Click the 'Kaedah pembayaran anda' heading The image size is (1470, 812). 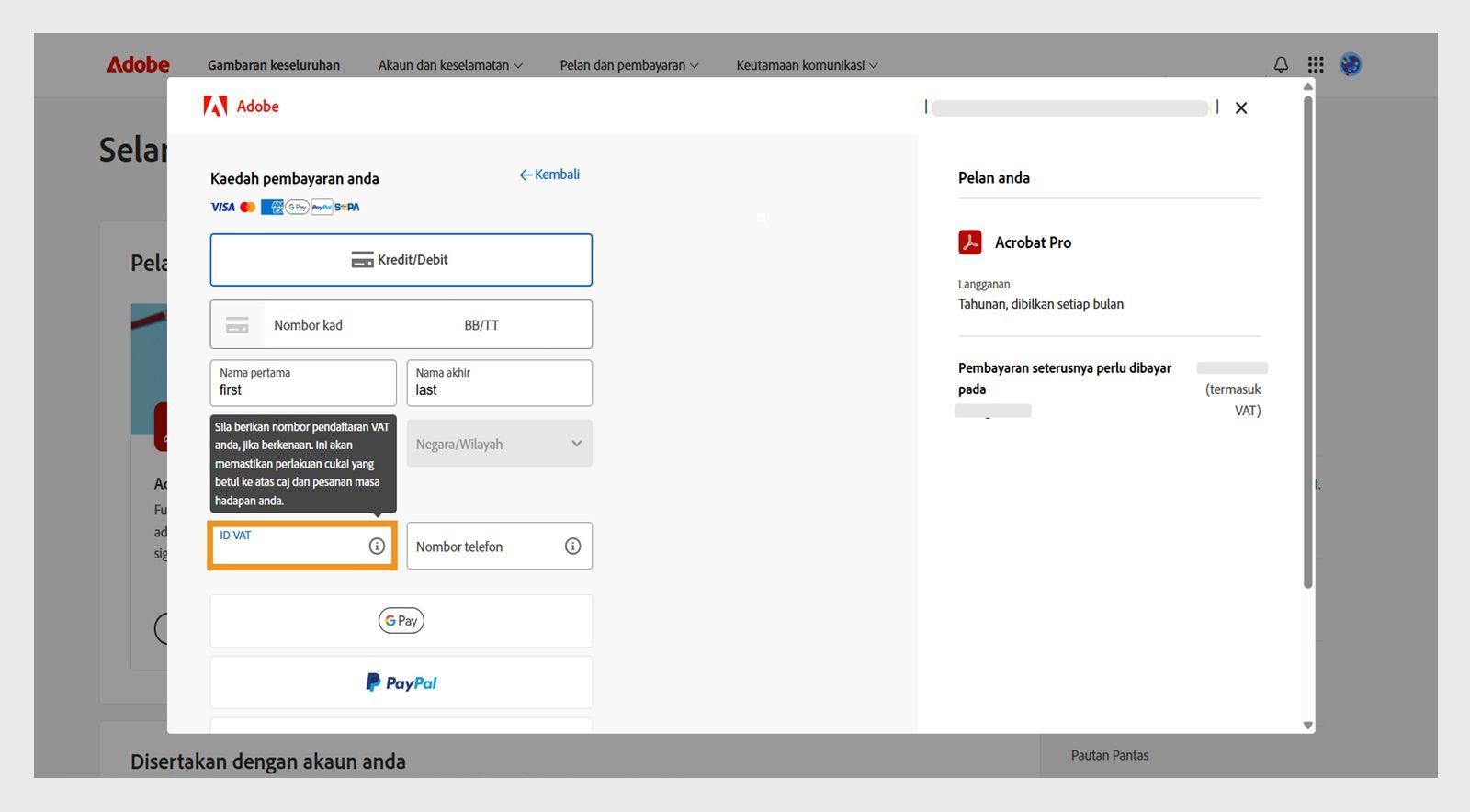click(x=295, y=178)
